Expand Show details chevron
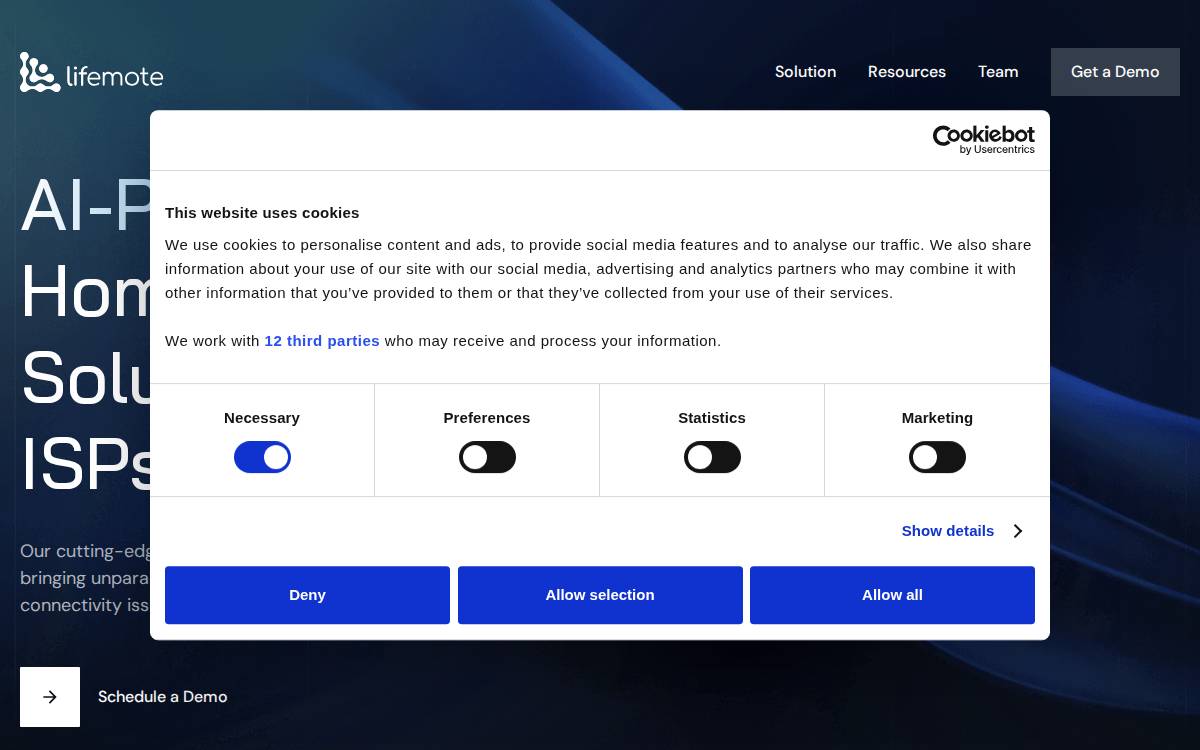Image resolution: width=1200 pixels, height=750 pixels. [x=1018, y=531]
